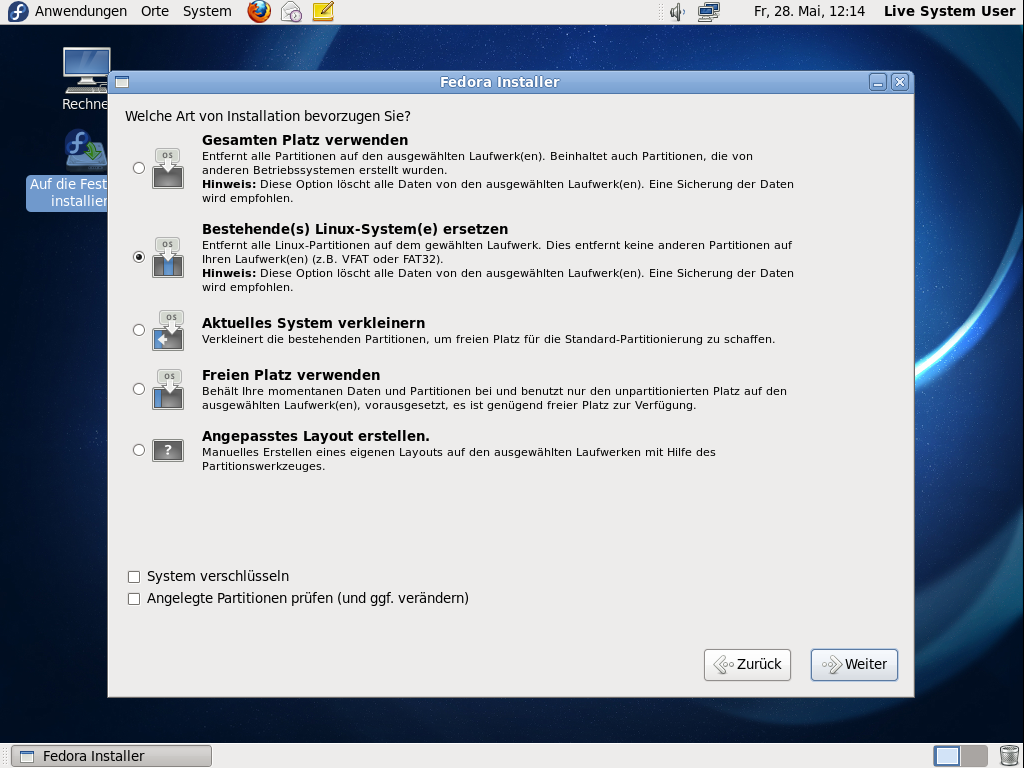Tick 'Angelegte Partitionen prüfen' checkbox
The height and width of the screenshot is (768, 1024).
[x=134, y=599]
